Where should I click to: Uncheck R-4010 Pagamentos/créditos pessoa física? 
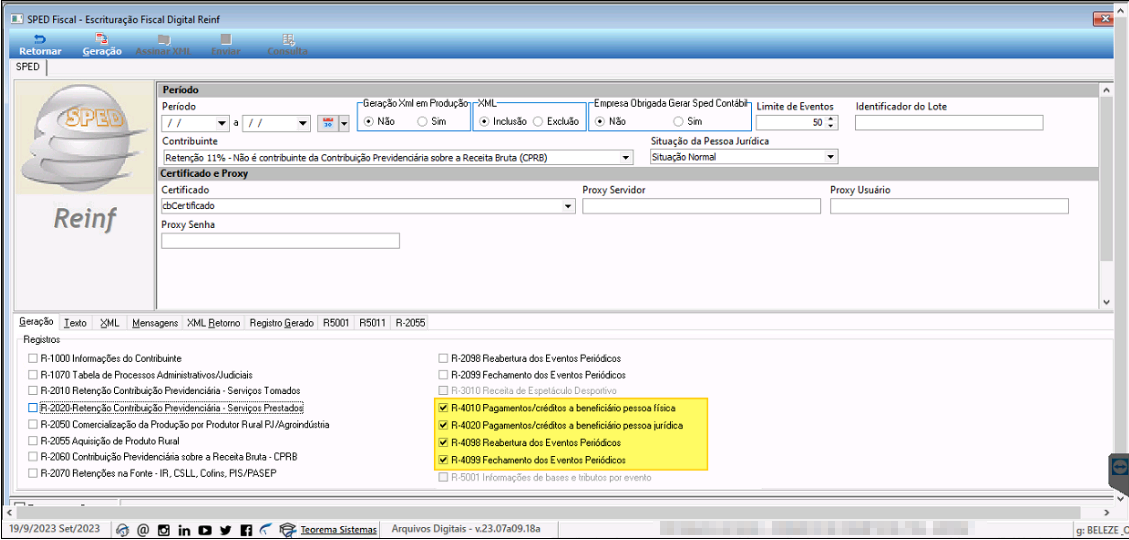coord(443,408)
